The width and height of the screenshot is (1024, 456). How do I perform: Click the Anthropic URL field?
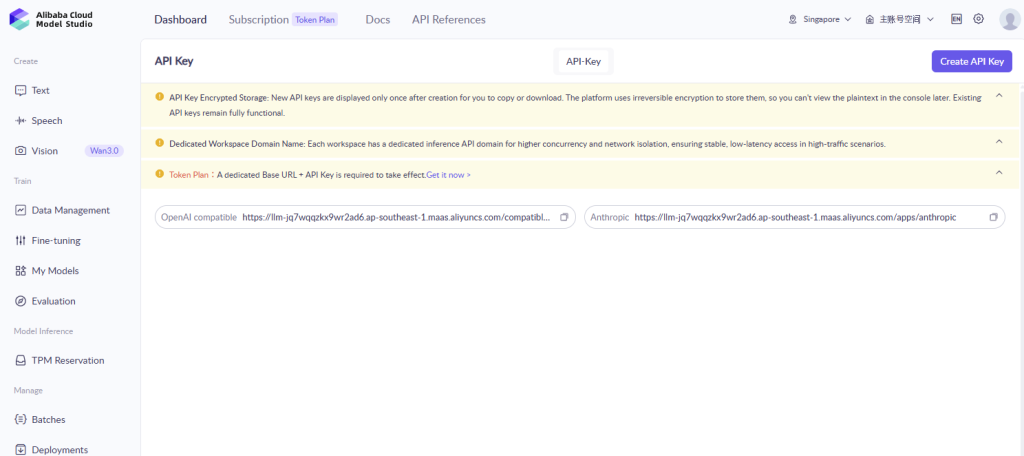click(794, 218)
